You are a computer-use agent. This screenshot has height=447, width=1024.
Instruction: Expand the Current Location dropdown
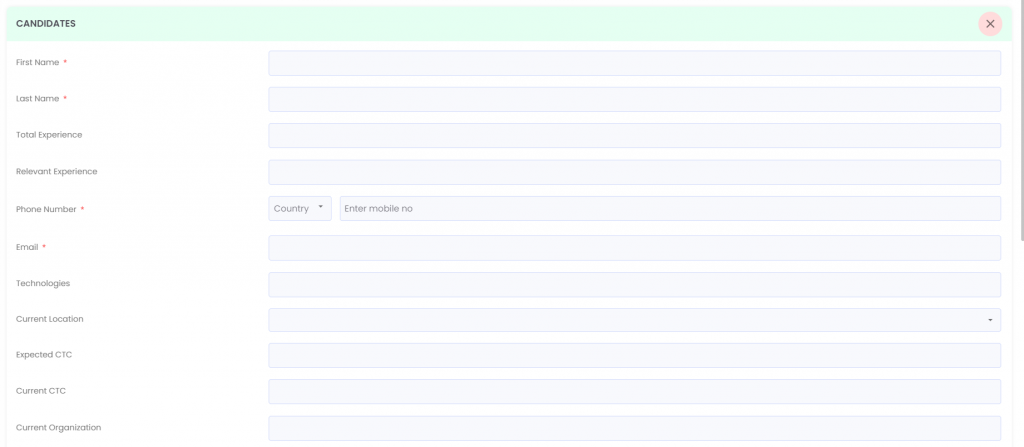634,320
